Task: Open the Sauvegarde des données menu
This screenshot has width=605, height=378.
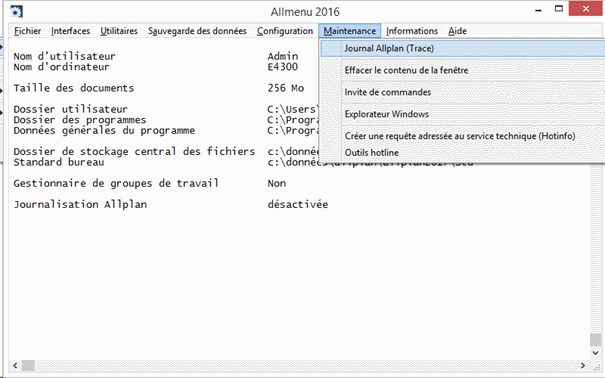Action: click(197, 31)
